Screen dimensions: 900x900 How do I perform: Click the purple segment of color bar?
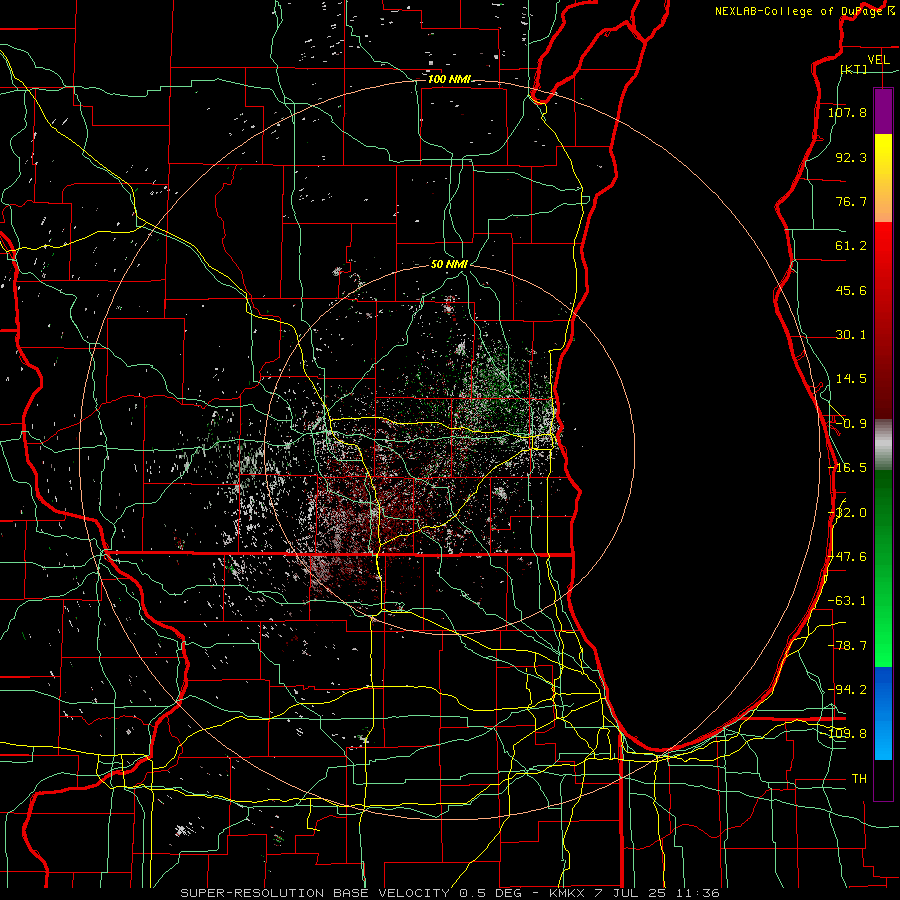click(883, 111)
